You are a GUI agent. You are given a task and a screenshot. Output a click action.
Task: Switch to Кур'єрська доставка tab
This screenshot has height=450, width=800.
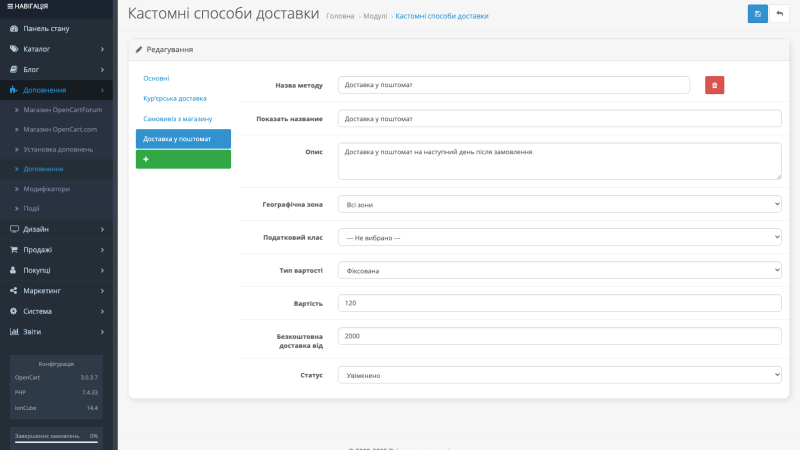click(x=175, y=98)
